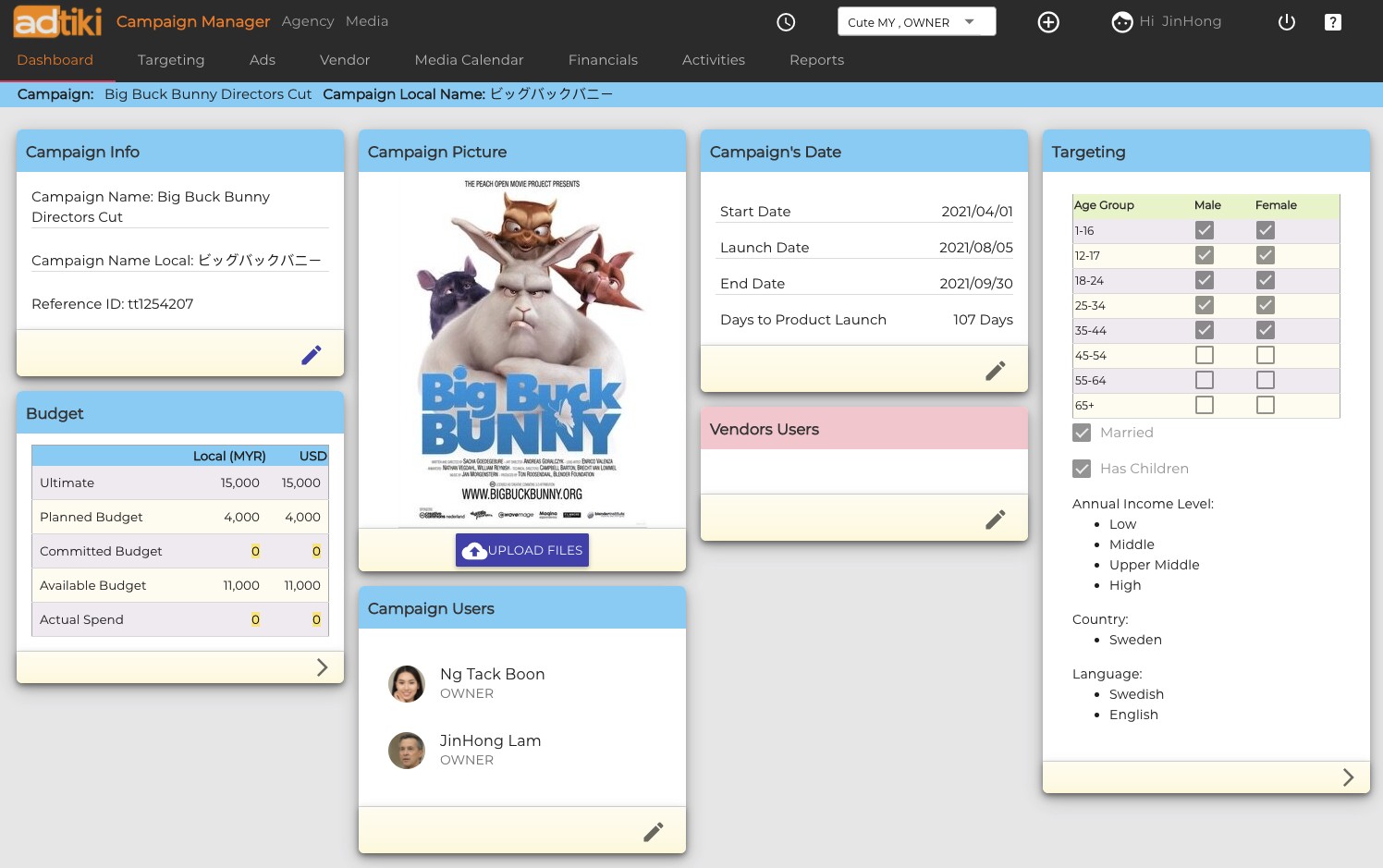
Task: Click the 107 Days value
Action: (983, 320)
